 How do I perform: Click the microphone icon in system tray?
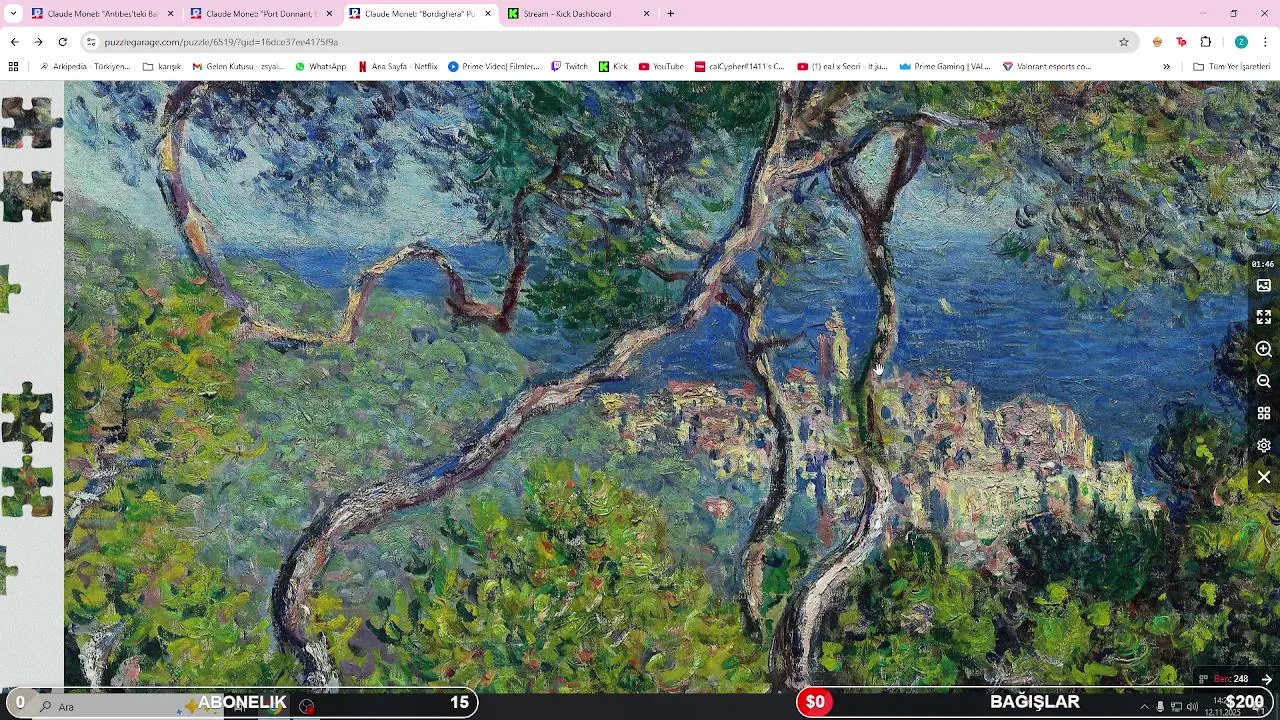[1160, 707]
